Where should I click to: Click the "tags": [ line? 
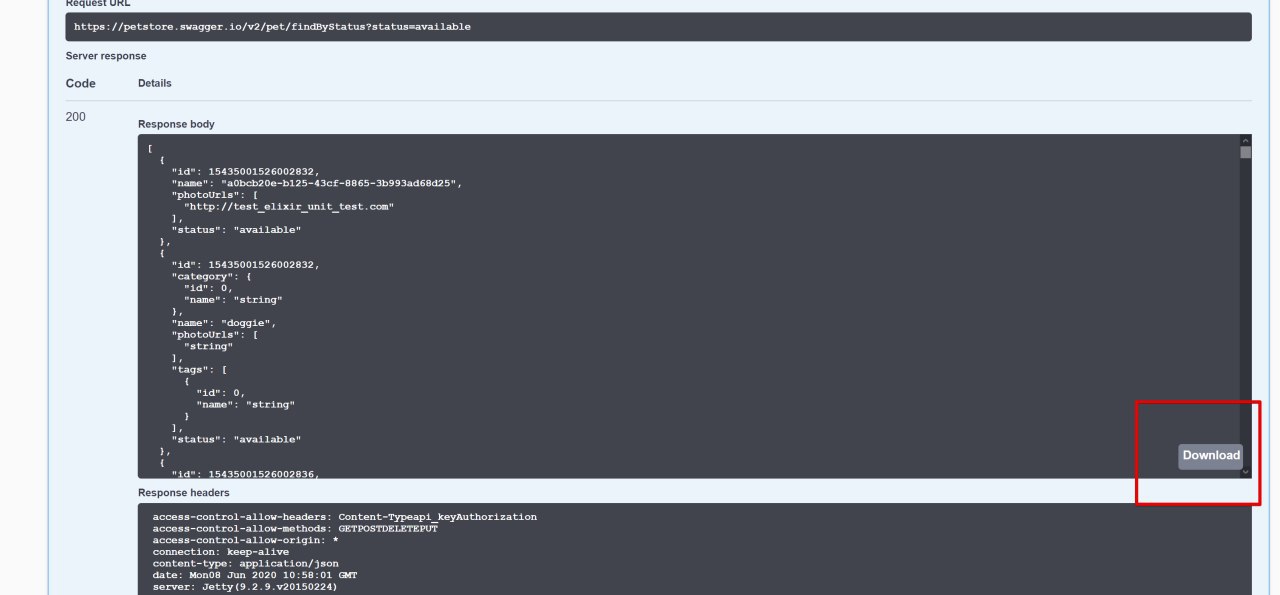click(x=199, y=370)
